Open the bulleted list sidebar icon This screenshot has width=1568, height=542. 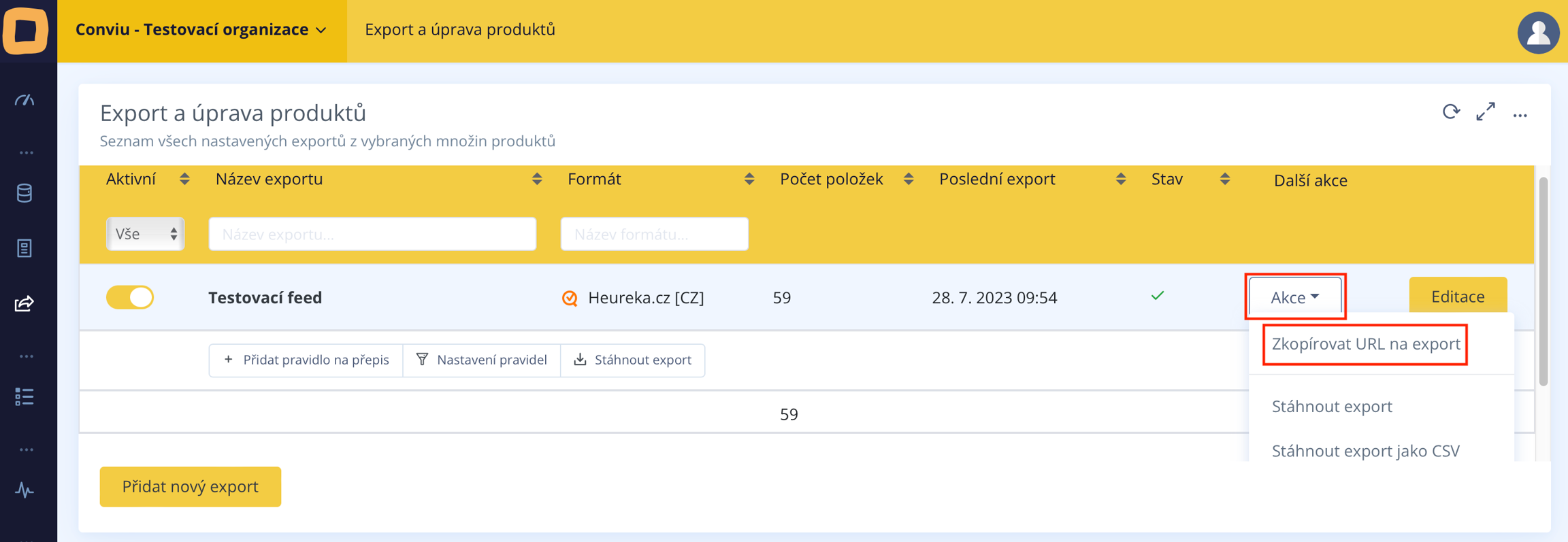[24, 396]
